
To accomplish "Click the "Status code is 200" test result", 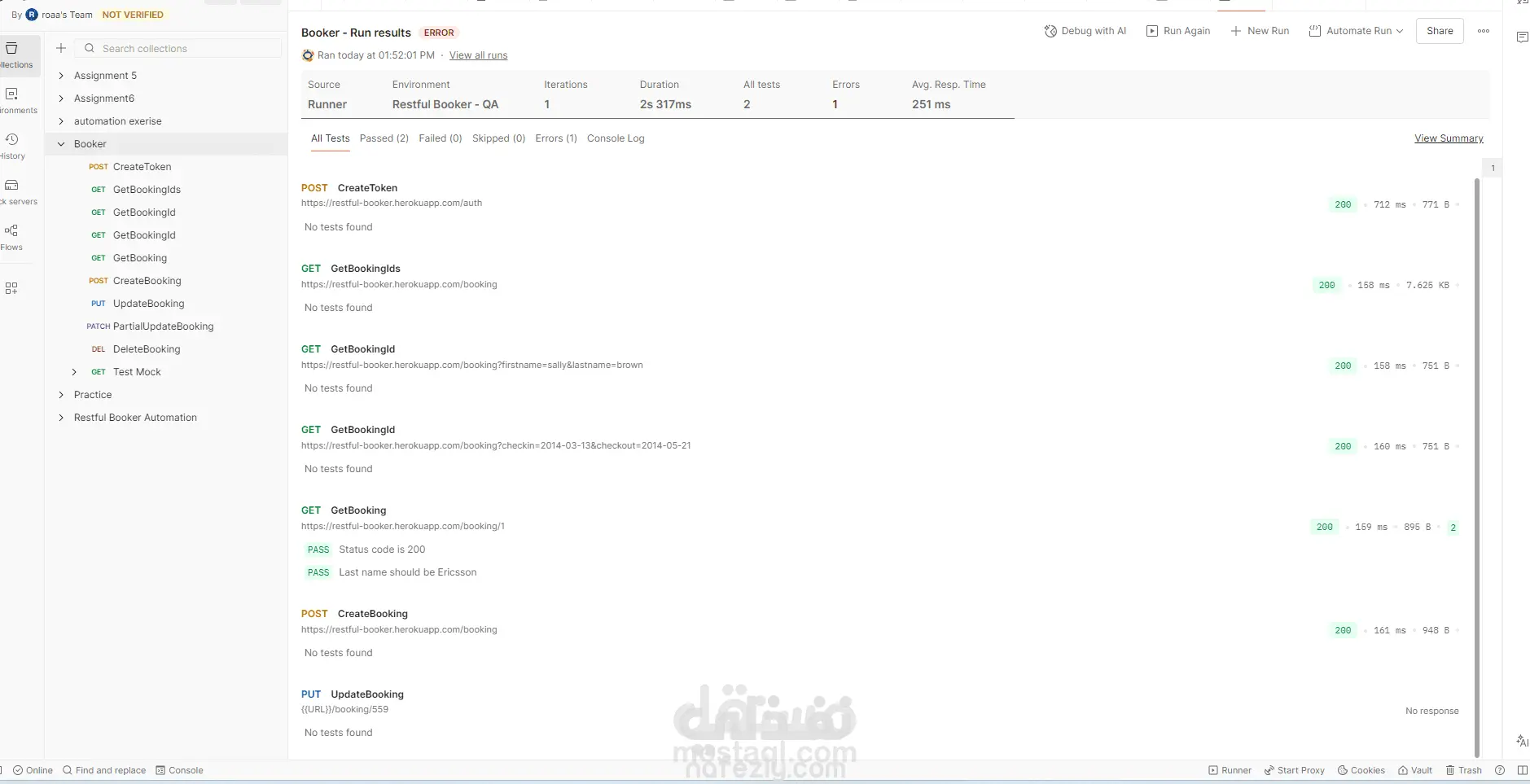I will click(x=382, y=550).
